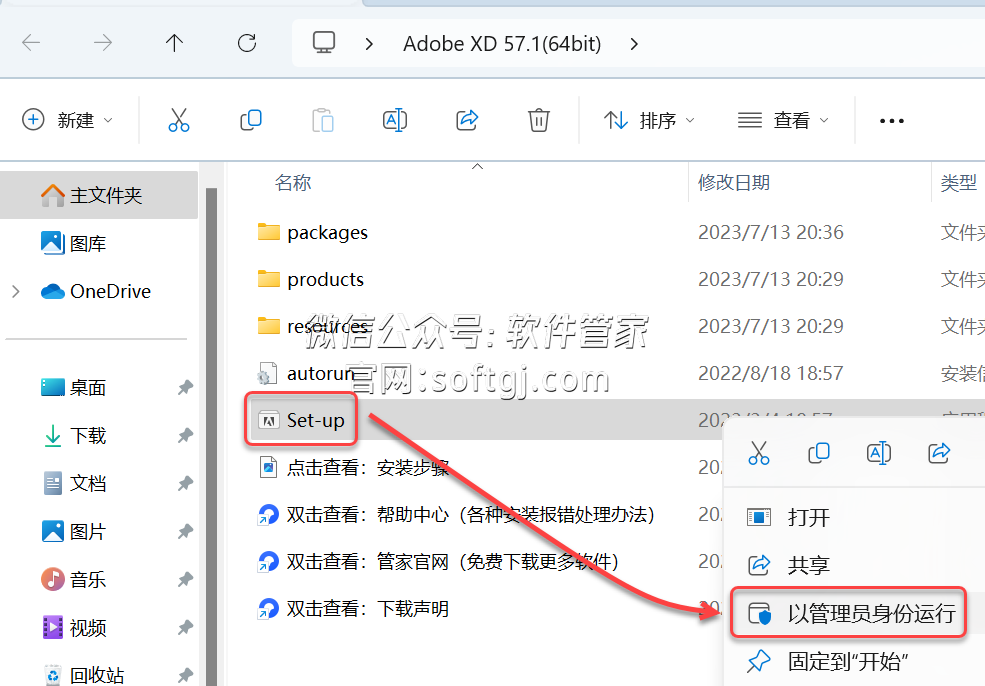Click the context menu Cut icon
Viewport: 985px width, 686px height.
coord(758,452)
